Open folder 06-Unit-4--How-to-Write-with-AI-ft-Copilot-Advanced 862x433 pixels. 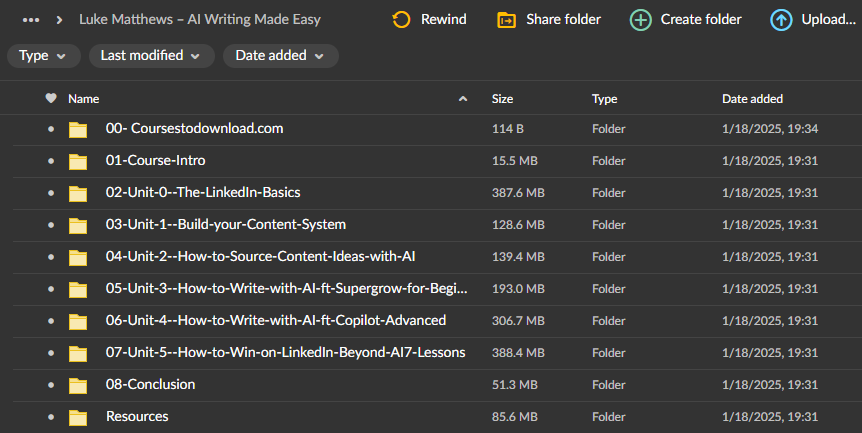coord(276,320)
